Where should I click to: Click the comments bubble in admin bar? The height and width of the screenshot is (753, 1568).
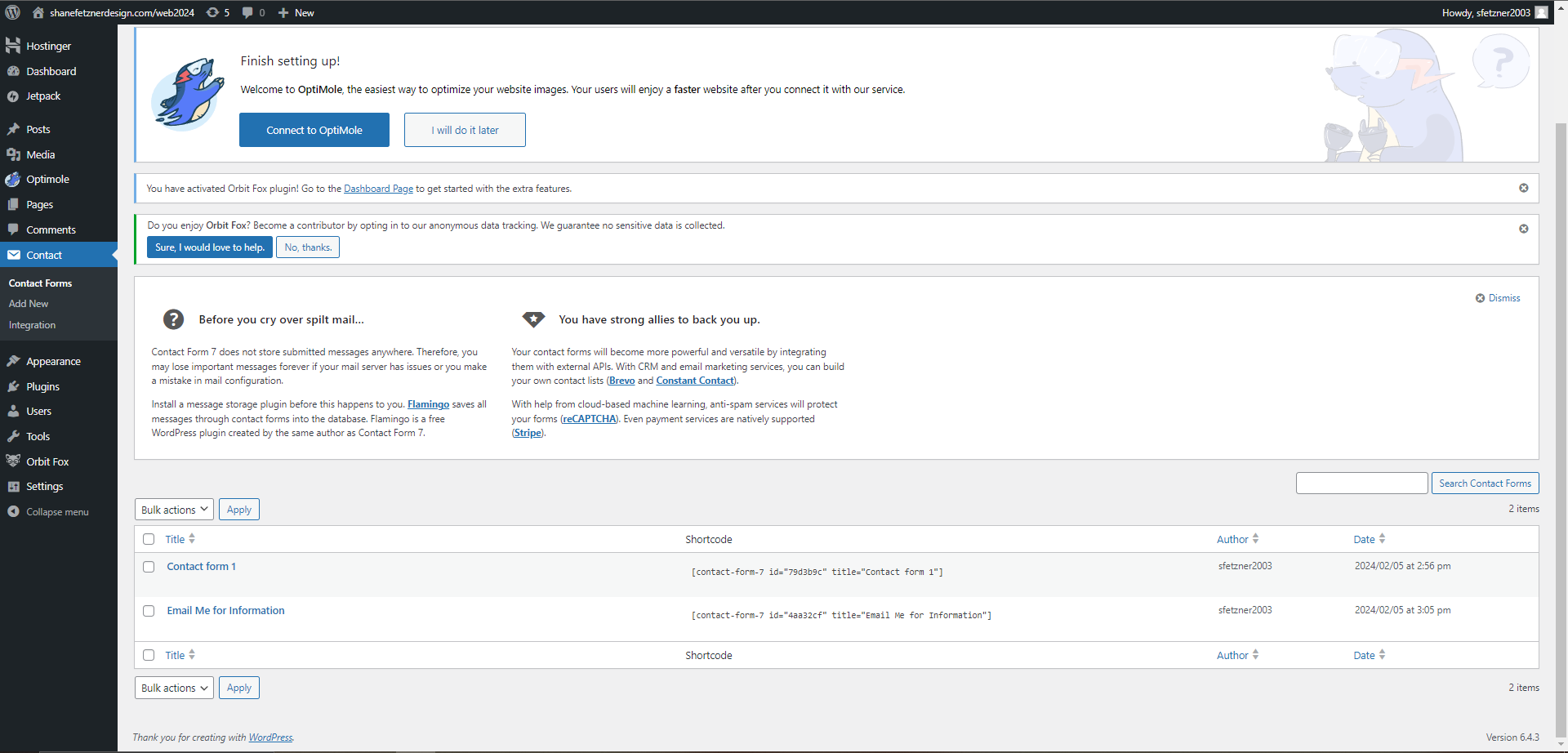tap(252, 12)
